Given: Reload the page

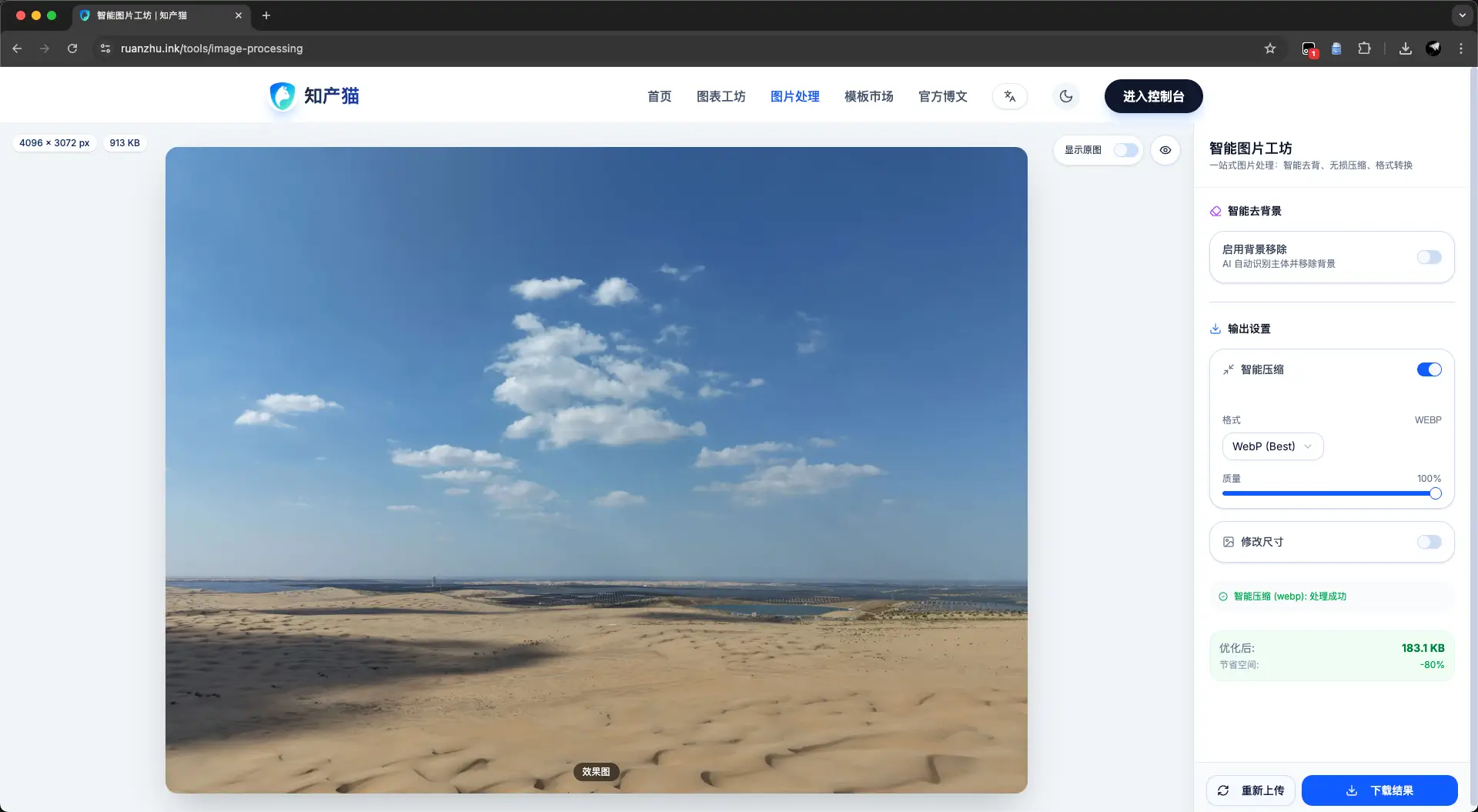Looking at the screenshot, I should [72, 48].
